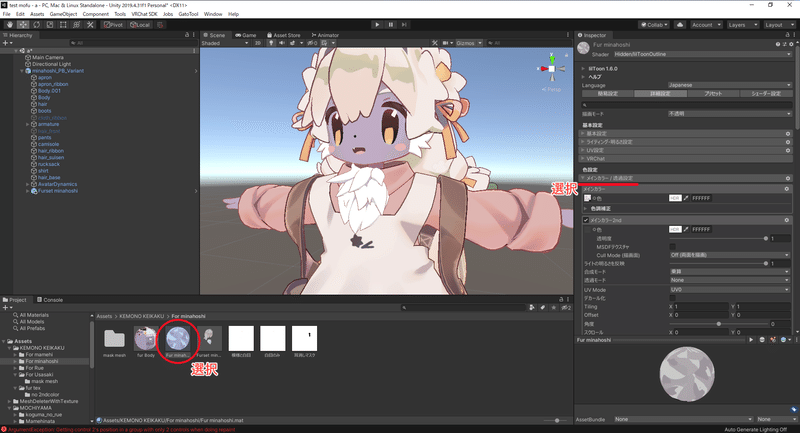The height and width of the screenshot is (433, 800).
Task: Click the Play button
Action: pyautogui.click(x=377, y=24)
